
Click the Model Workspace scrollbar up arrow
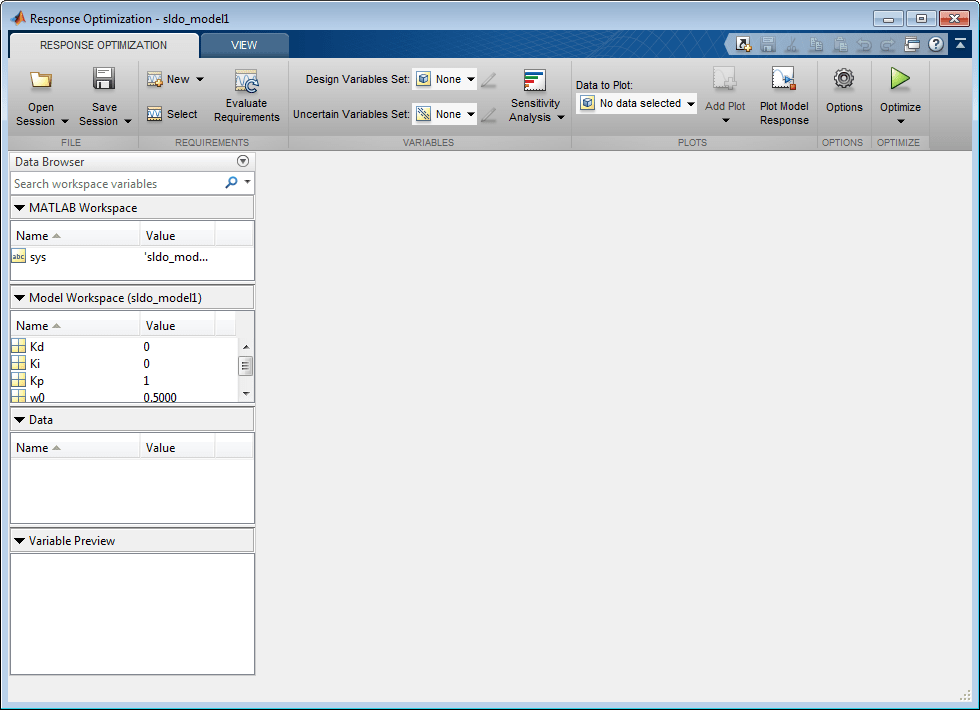(246, 347)
